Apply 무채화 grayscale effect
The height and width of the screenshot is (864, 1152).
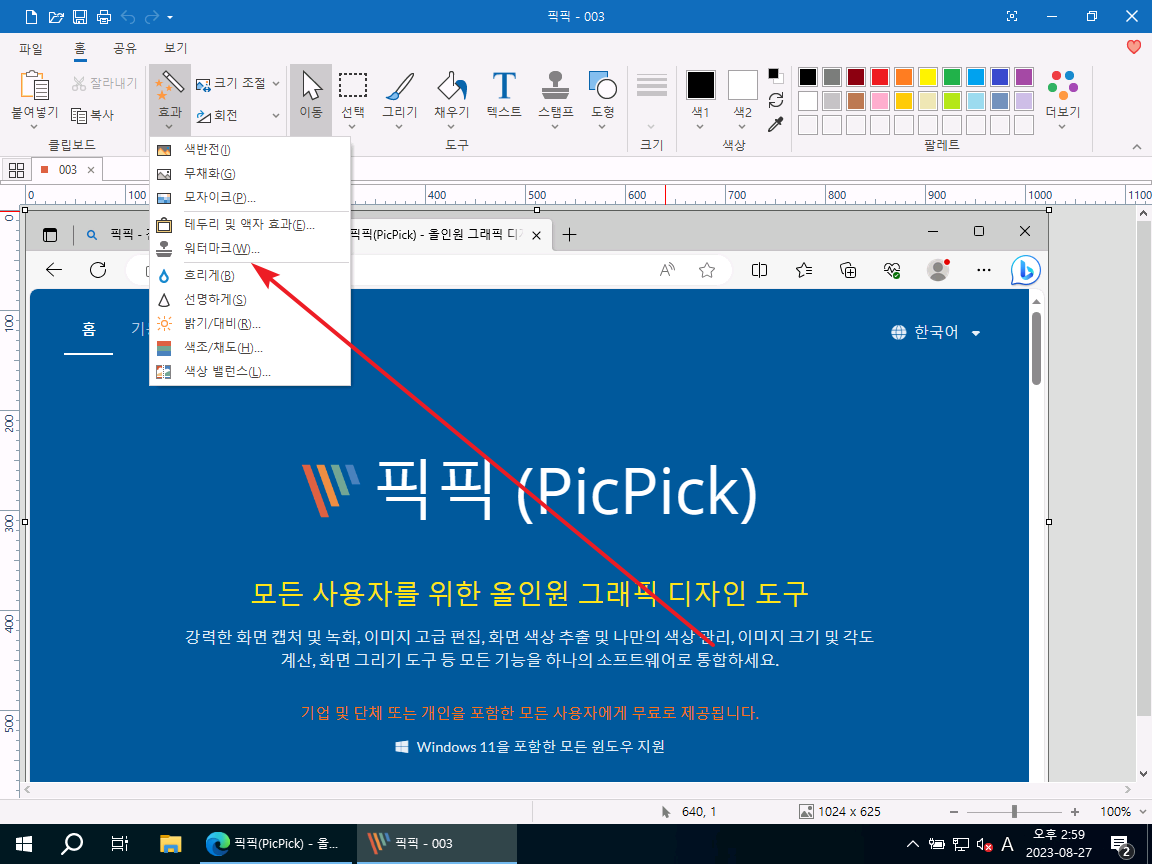pos(250,173)
